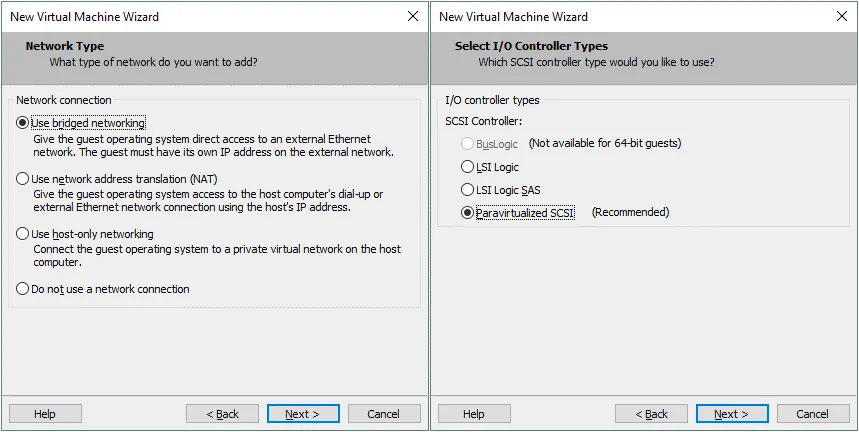This screenshot has width=859, height=432.
Task: Cancel the Network Type wizard dialog
Action: [x=383, y=414]
